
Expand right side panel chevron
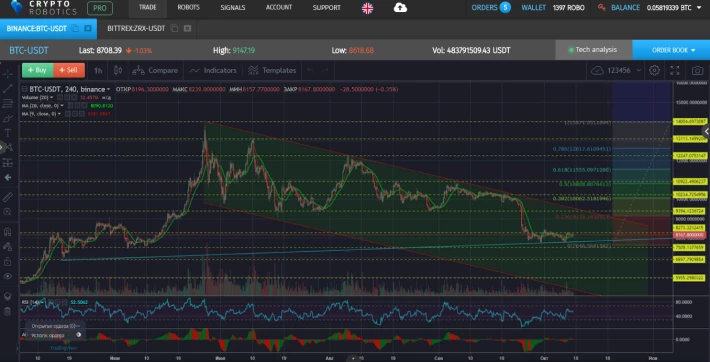(706, 131)
